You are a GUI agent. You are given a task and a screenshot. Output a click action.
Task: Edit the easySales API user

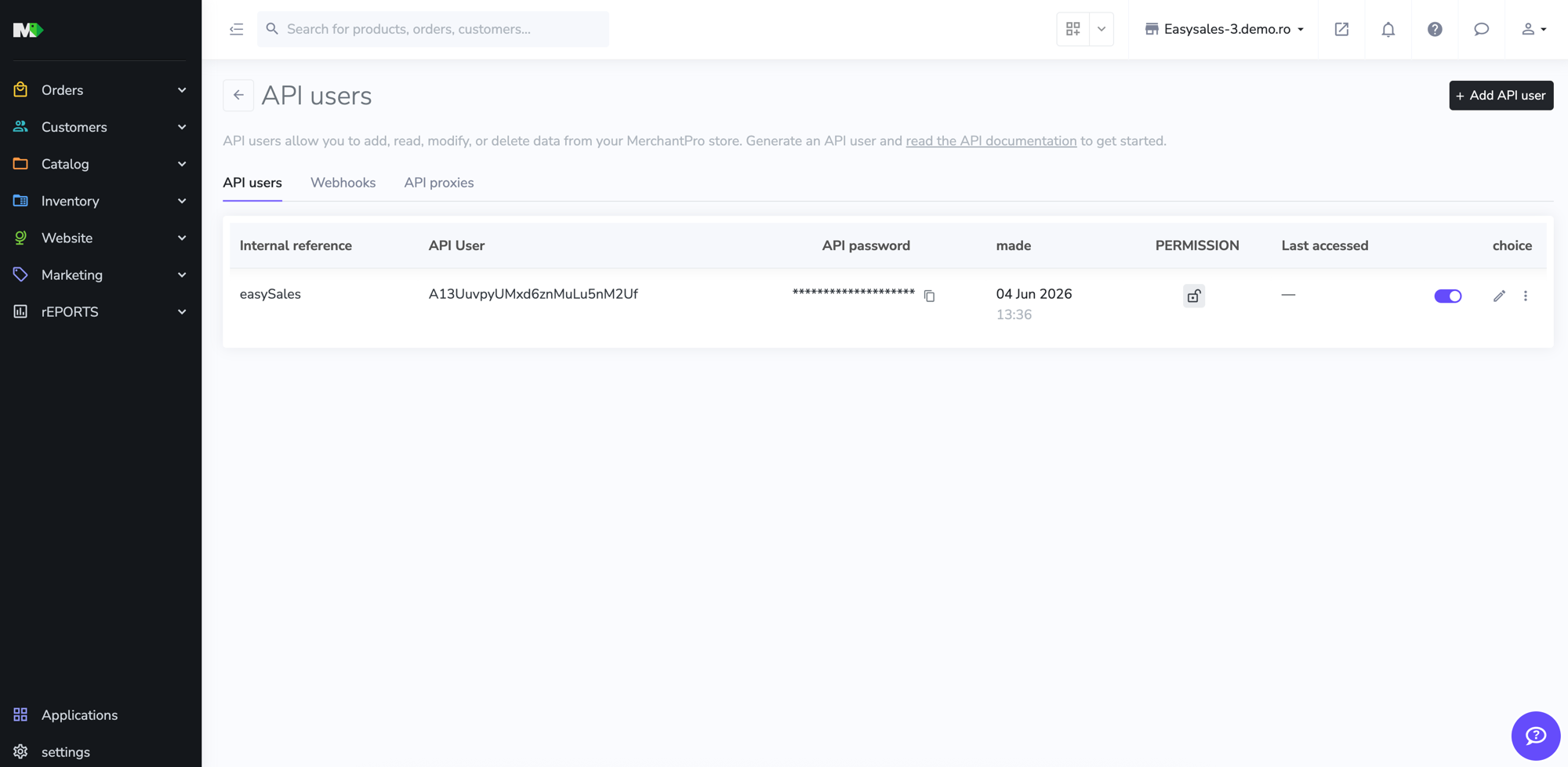click(x=1499, y=296)
